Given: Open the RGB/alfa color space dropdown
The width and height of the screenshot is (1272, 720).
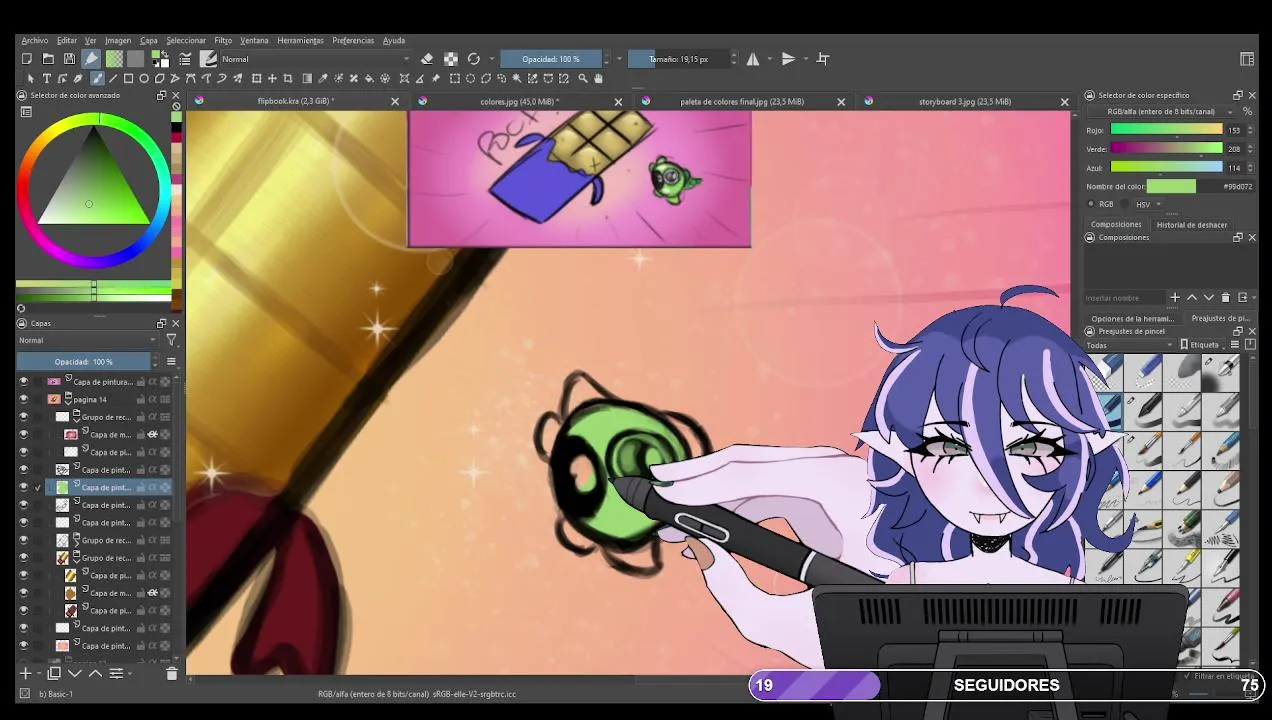Looking at the screenshot, I should 1159,112.
